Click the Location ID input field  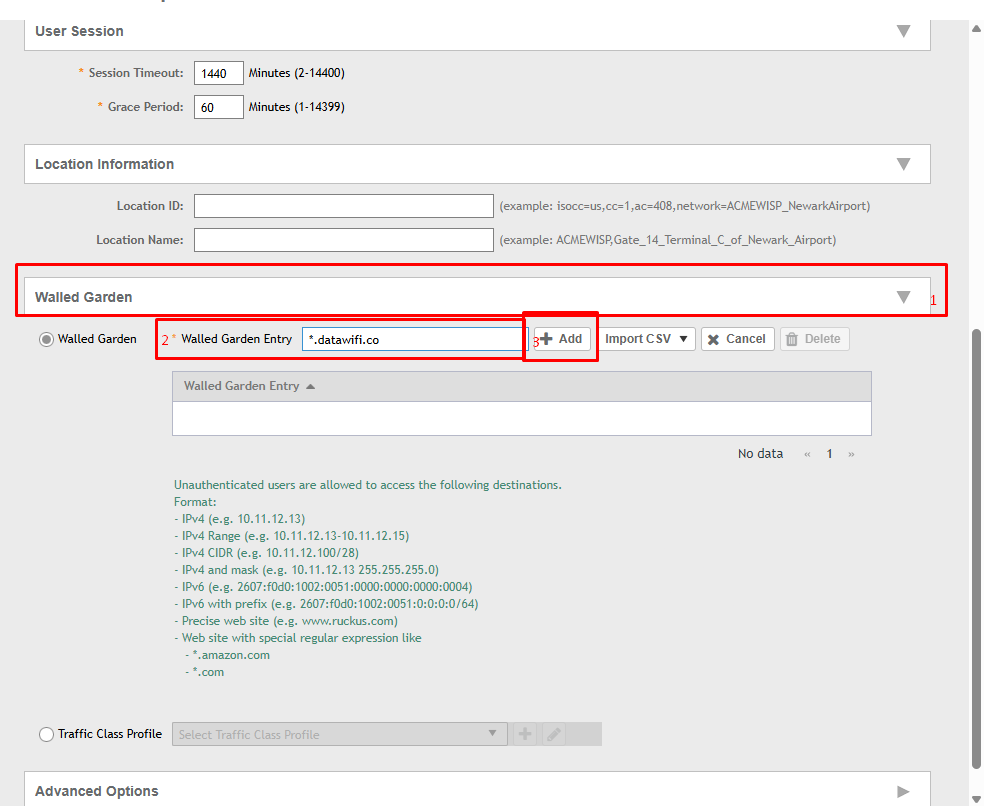pos(343,206)
